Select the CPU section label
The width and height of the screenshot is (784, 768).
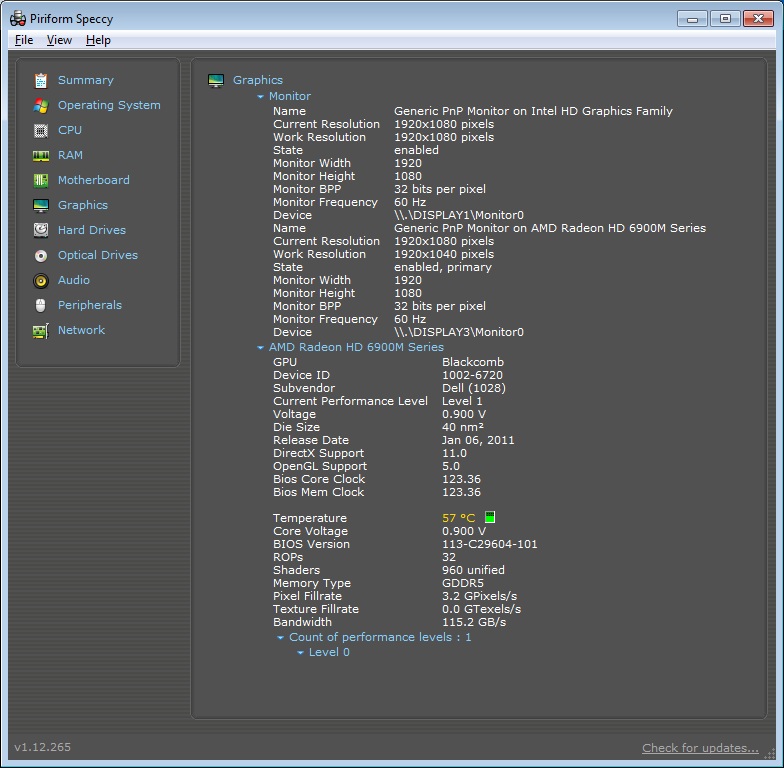(70, 130)
